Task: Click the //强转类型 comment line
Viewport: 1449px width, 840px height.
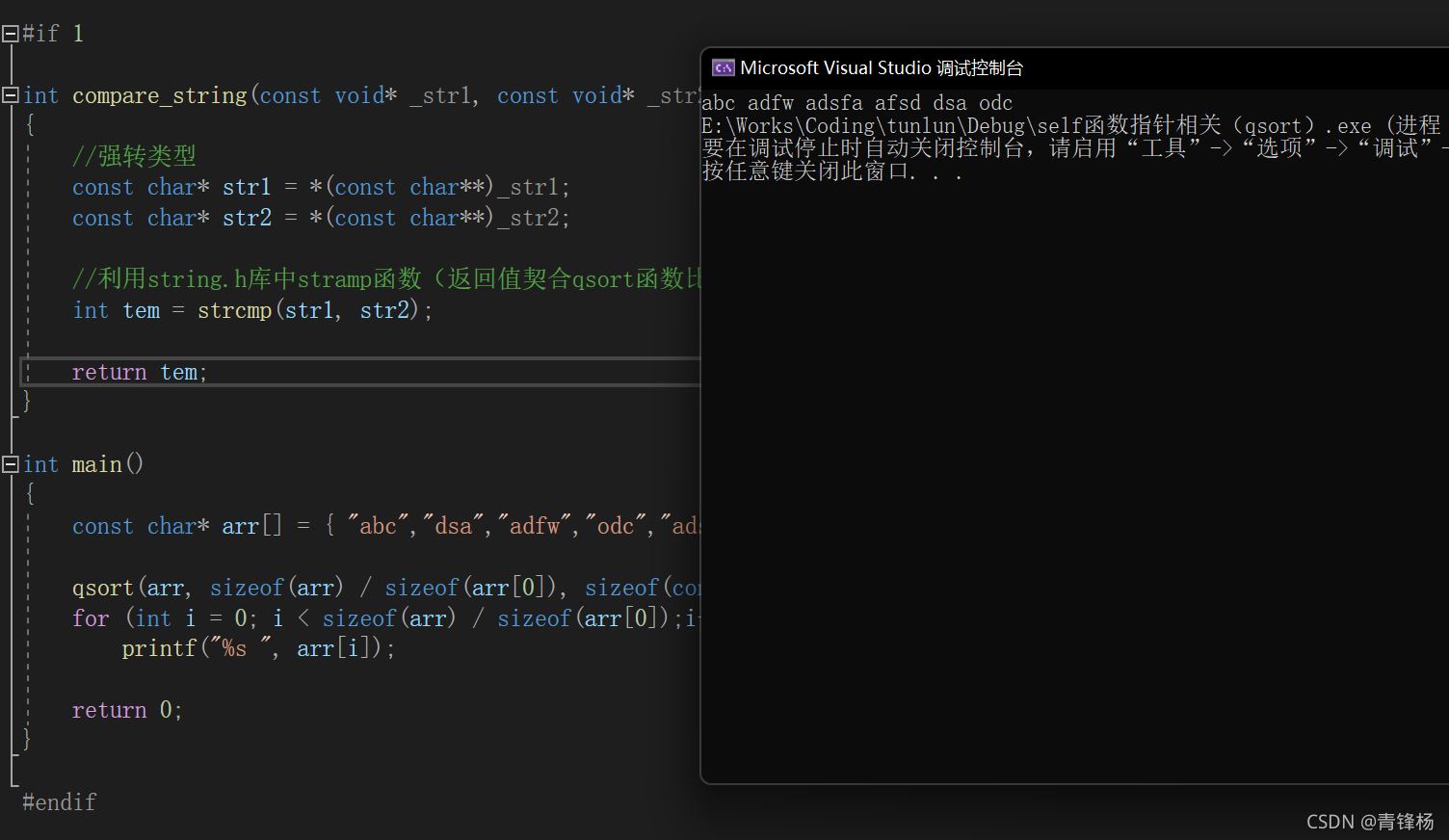Action: 134,156
